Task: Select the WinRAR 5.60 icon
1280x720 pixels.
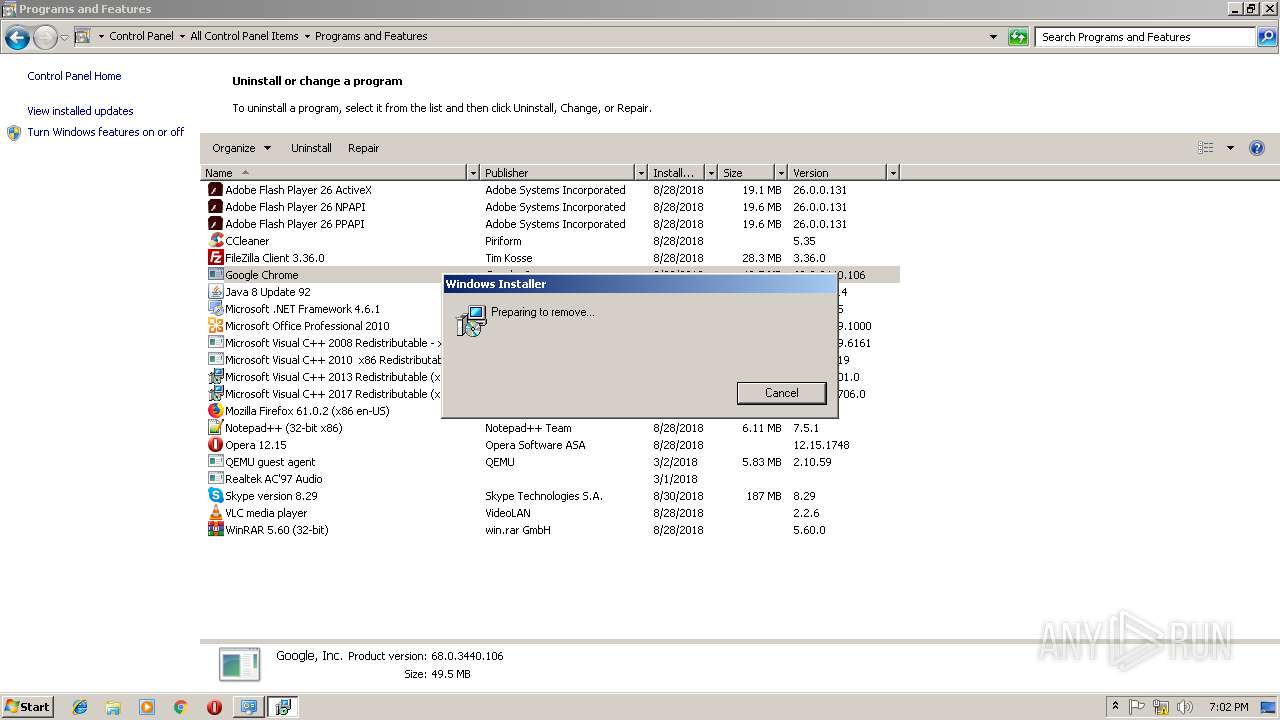Action: coord(215,530)
